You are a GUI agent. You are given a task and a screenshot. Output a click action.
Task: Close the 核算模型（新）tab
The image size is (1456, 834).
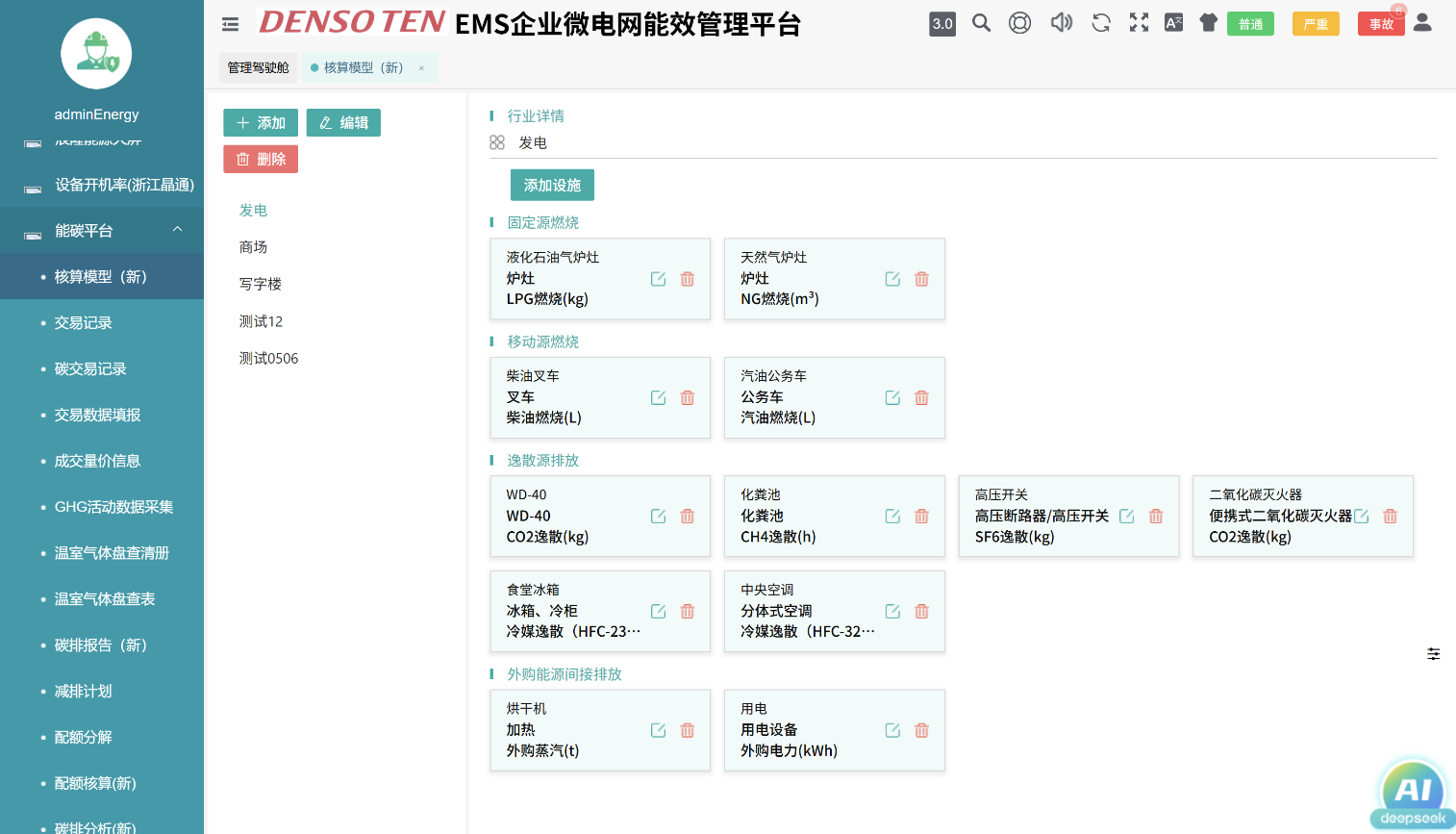pos(421,68)
